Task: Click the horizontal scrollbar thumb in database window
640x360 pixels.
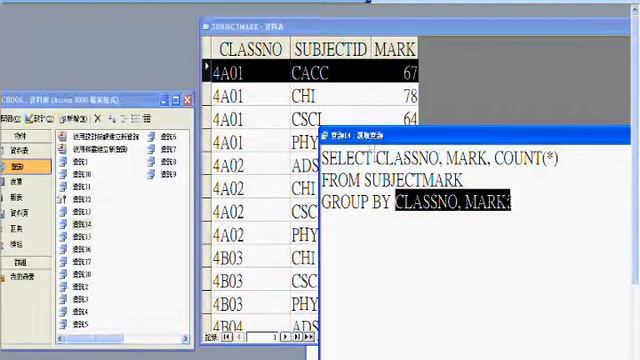Action: click(x=95, y=338)
